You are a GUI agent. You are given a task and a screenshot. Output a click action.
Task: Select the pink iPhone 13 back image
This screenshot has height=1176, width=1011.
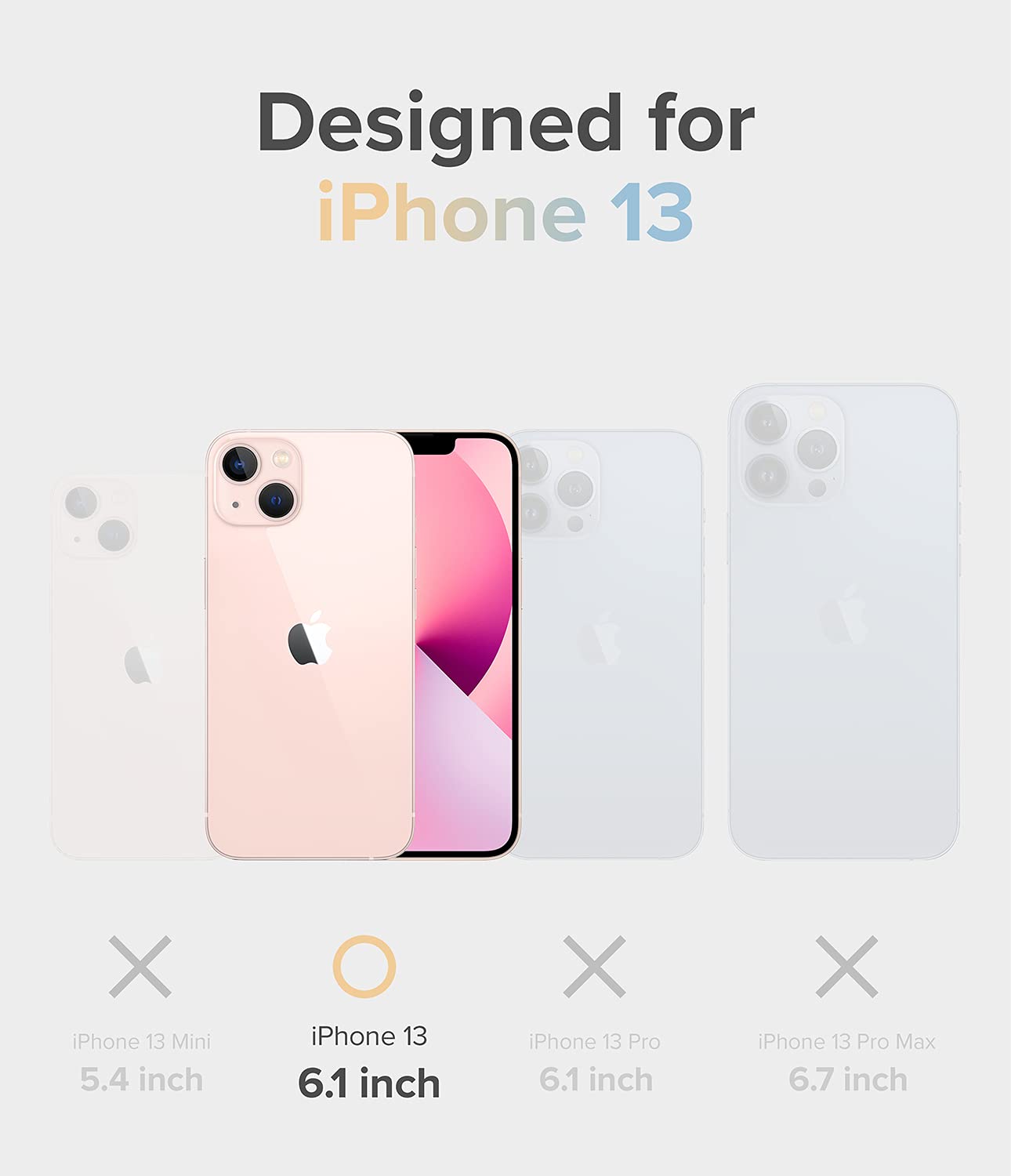point(310,644)
